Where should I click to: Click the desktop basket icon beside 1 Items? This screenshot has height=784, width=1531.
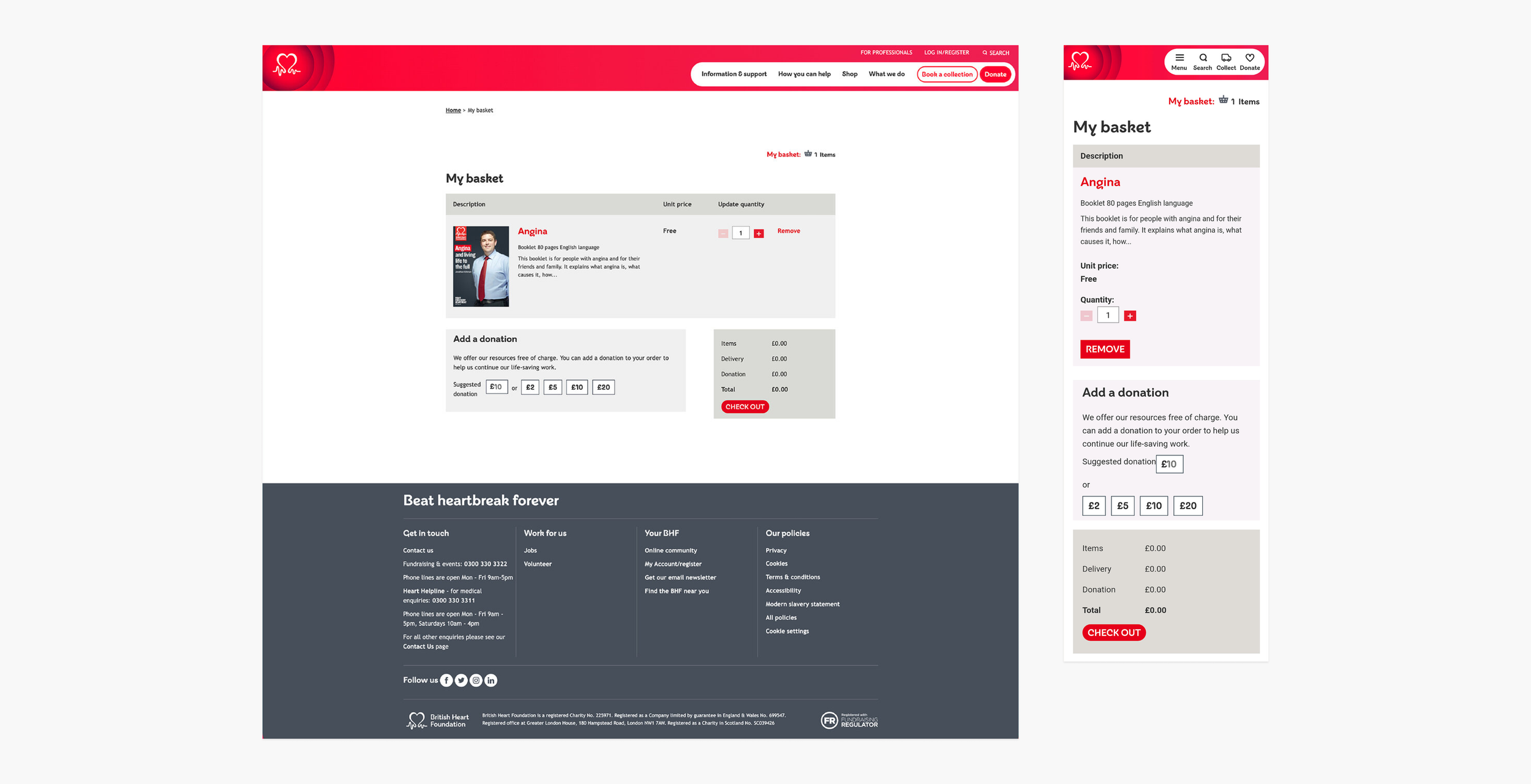click(808, 154)
